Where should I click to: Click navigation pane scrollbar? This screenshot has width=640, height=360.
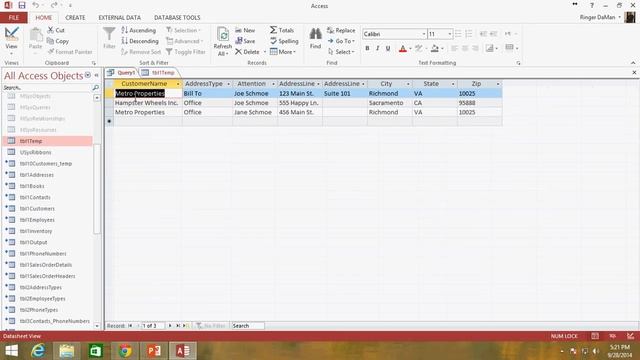coord(97,189)
